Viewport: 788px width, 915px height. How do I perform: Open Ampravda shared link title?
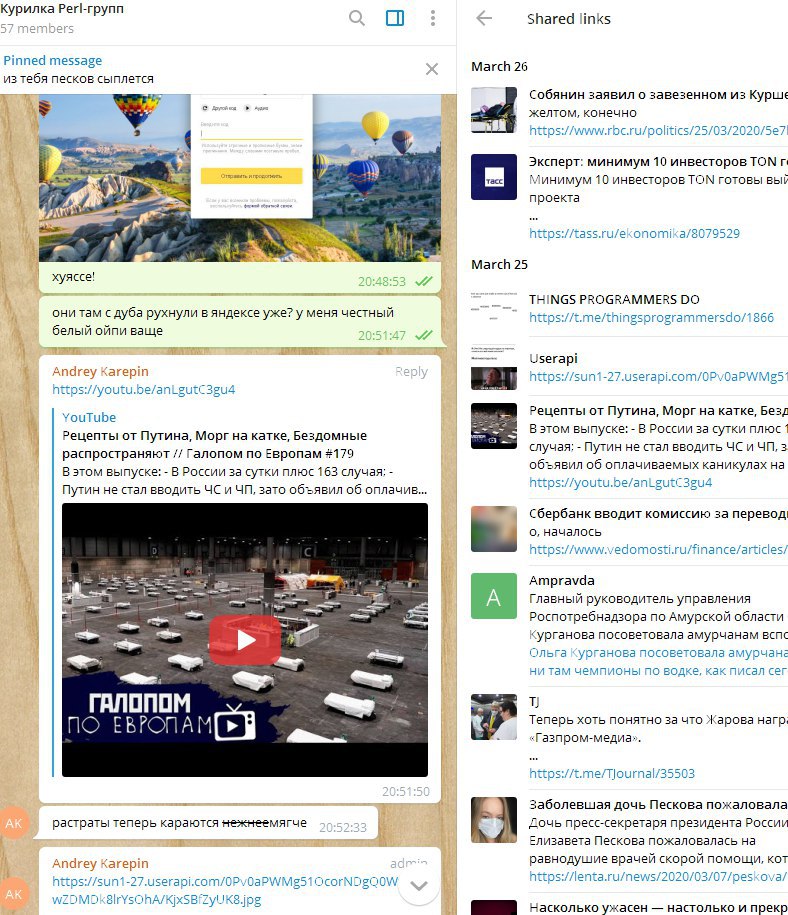[x=562, y=581]
